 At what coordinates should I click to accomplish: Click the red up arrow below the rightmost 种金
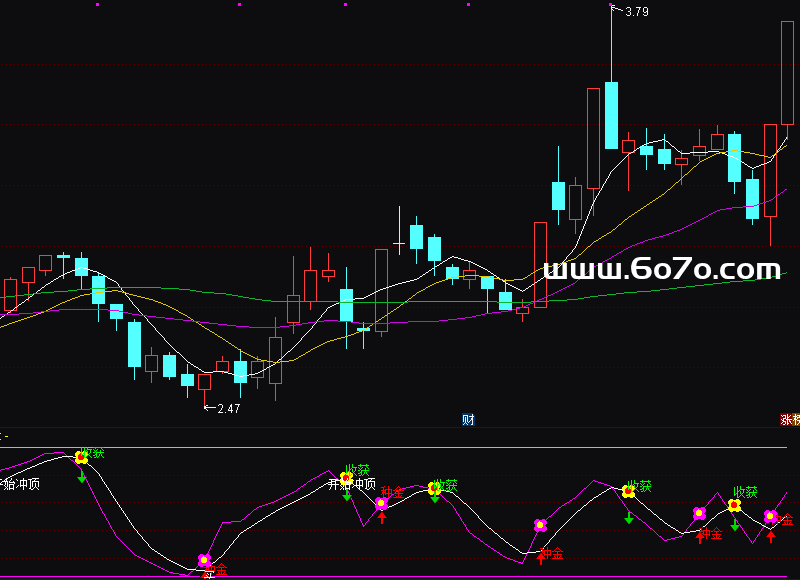pos(770,536)
